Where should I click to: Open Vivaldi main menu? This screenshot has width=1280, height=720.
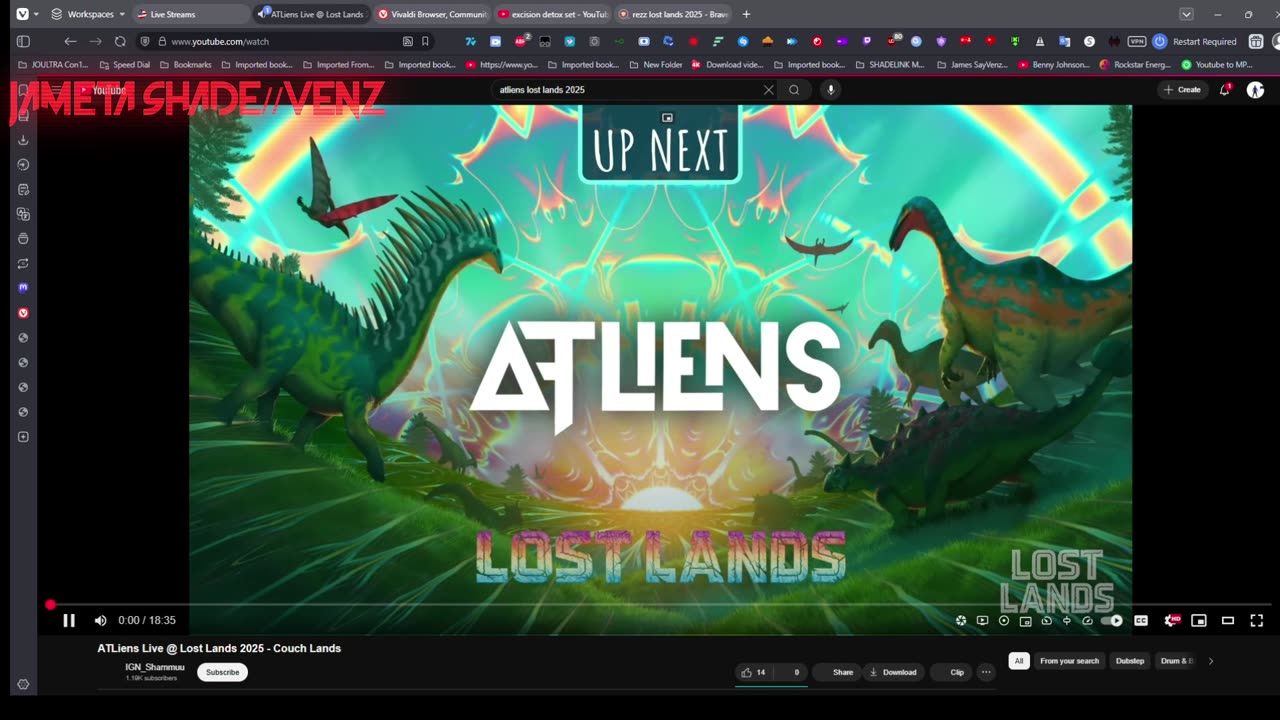23,14
